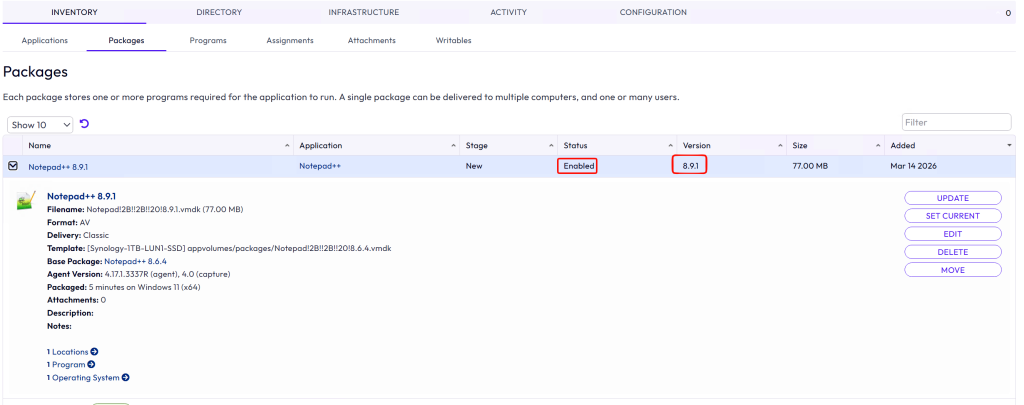Screen dimensions: 1024x405
Task: Sort by Added column descending arrow
Action: pyautogui.click(x=1010, y=146)
